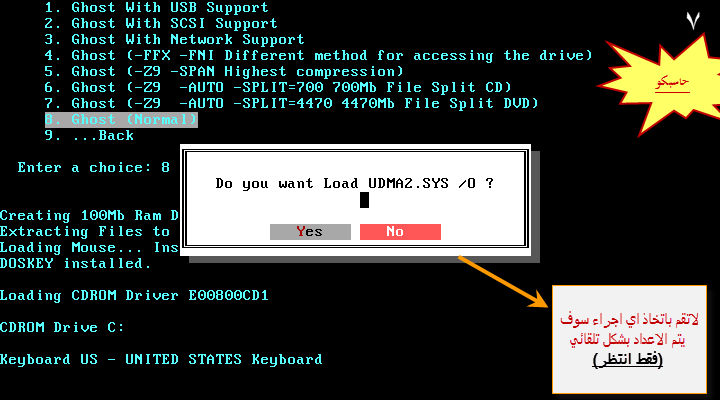Choose Ghost -Z9 -SPAN Highest compression

coord(224,72)
